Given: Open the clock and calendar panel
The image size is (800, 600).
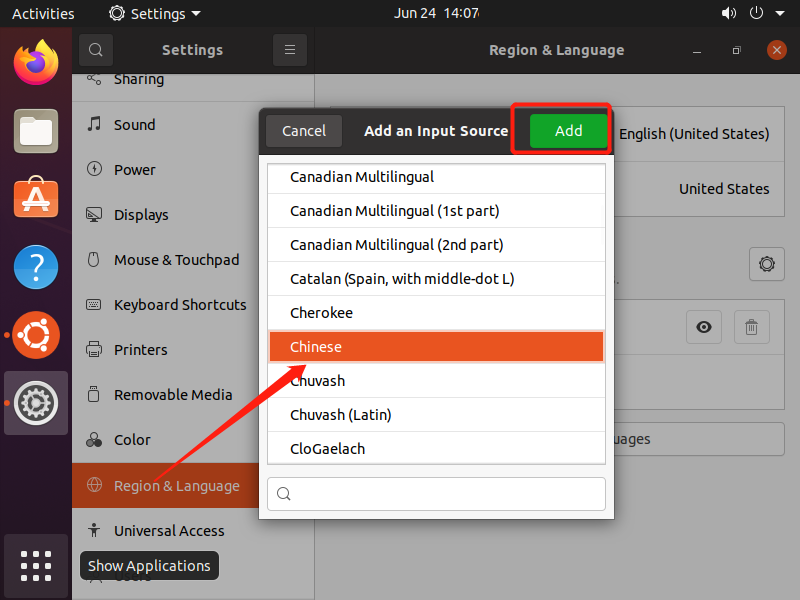Looking at the screenshot, I should (x=436, y=14).
